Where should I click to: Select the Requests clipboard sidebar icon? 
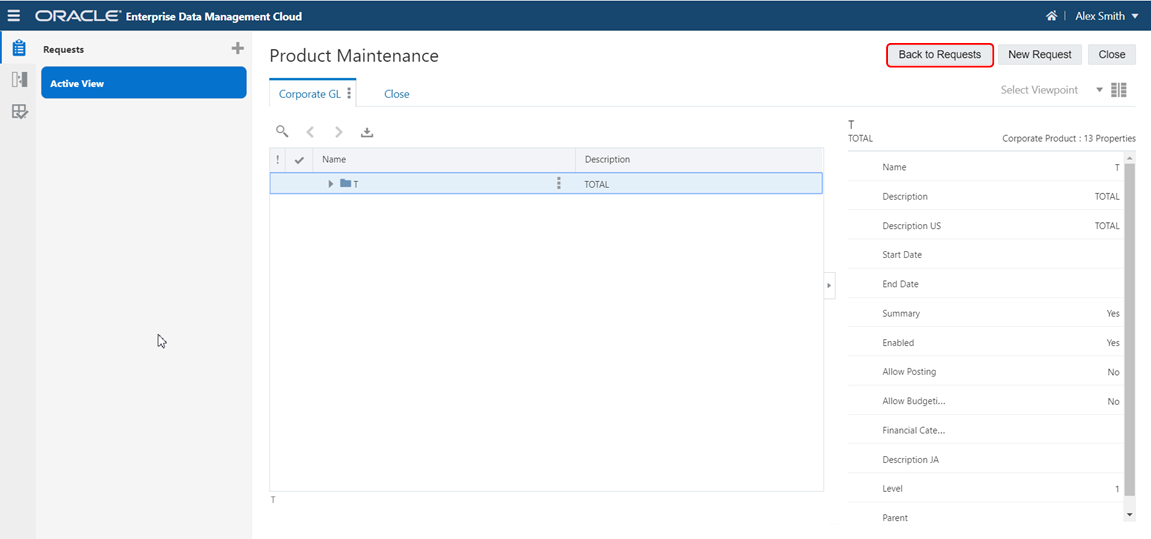pyautogui.click(x=19, y=48)
